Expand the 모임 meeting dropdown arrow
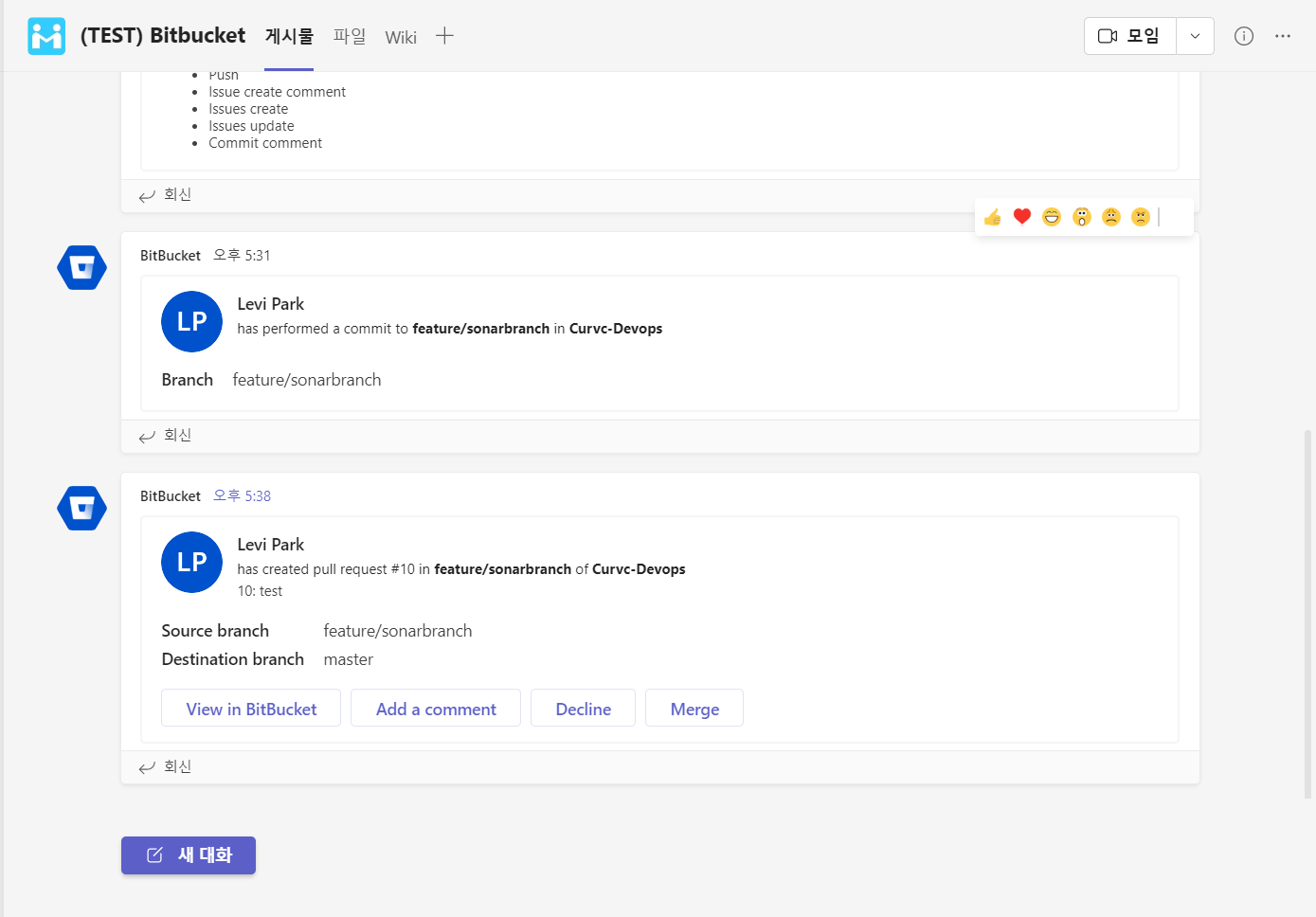This screenshot has width=1316, height=917. coord(1196,36)
